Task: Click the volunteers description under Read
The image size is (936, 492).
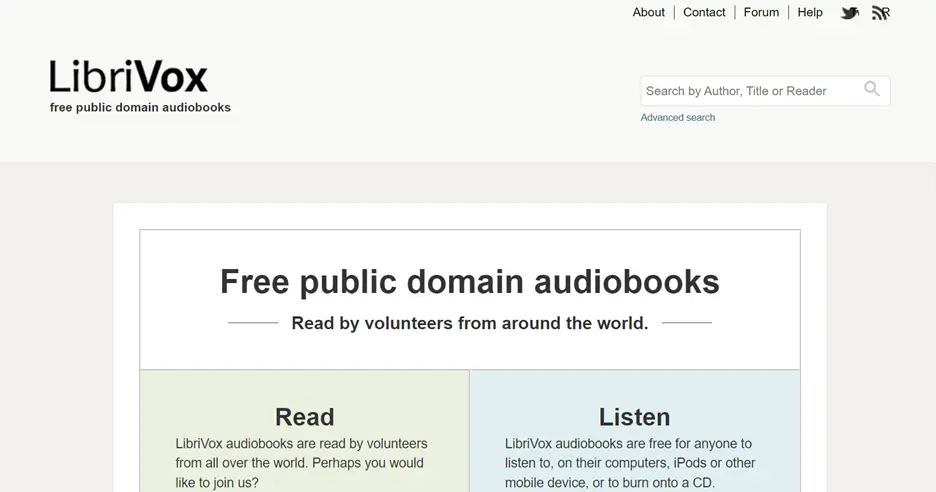Action: click(301, 463)
